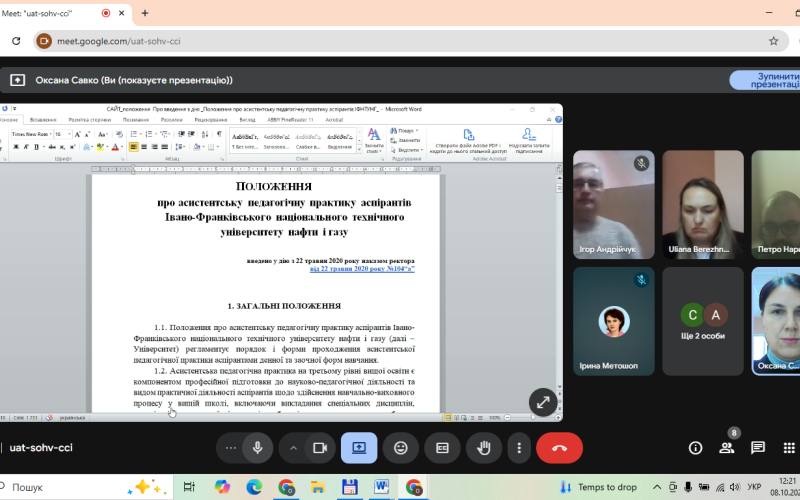
Task: Open meeting details info icon
Action: tap(696, 447)
